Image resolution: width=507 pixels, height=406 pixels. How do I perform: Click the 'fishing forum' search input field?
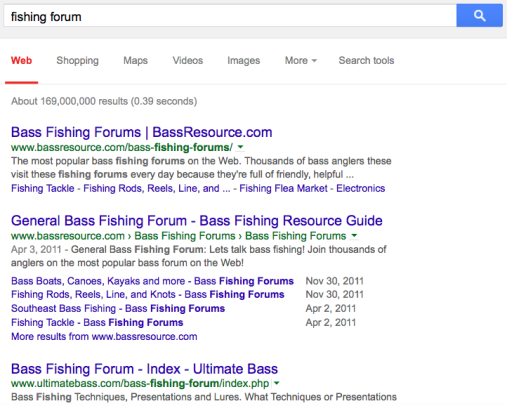pos(230,16)
